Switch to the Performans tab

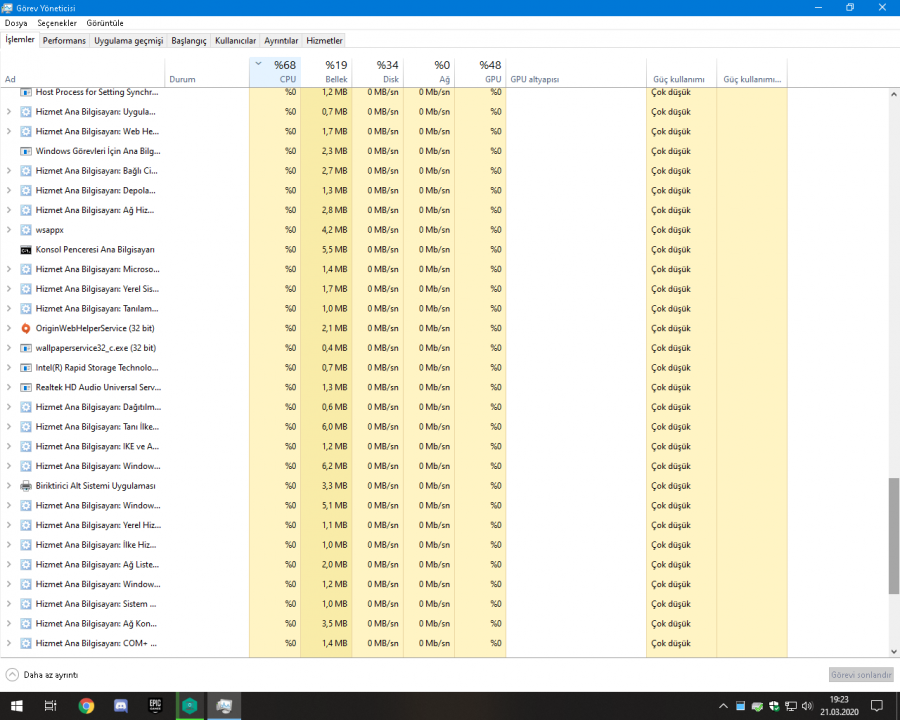click(64, 41)
